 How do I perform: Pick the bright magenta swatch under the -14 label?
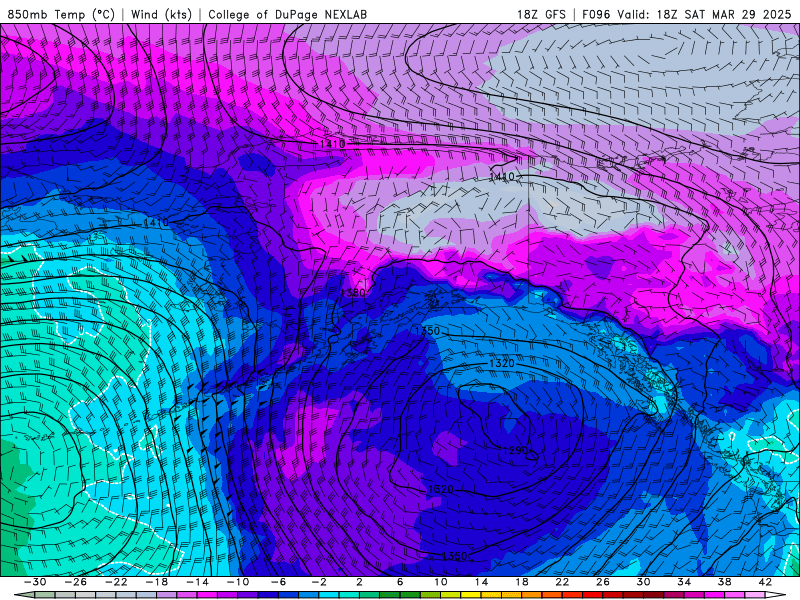pos(207,594)
